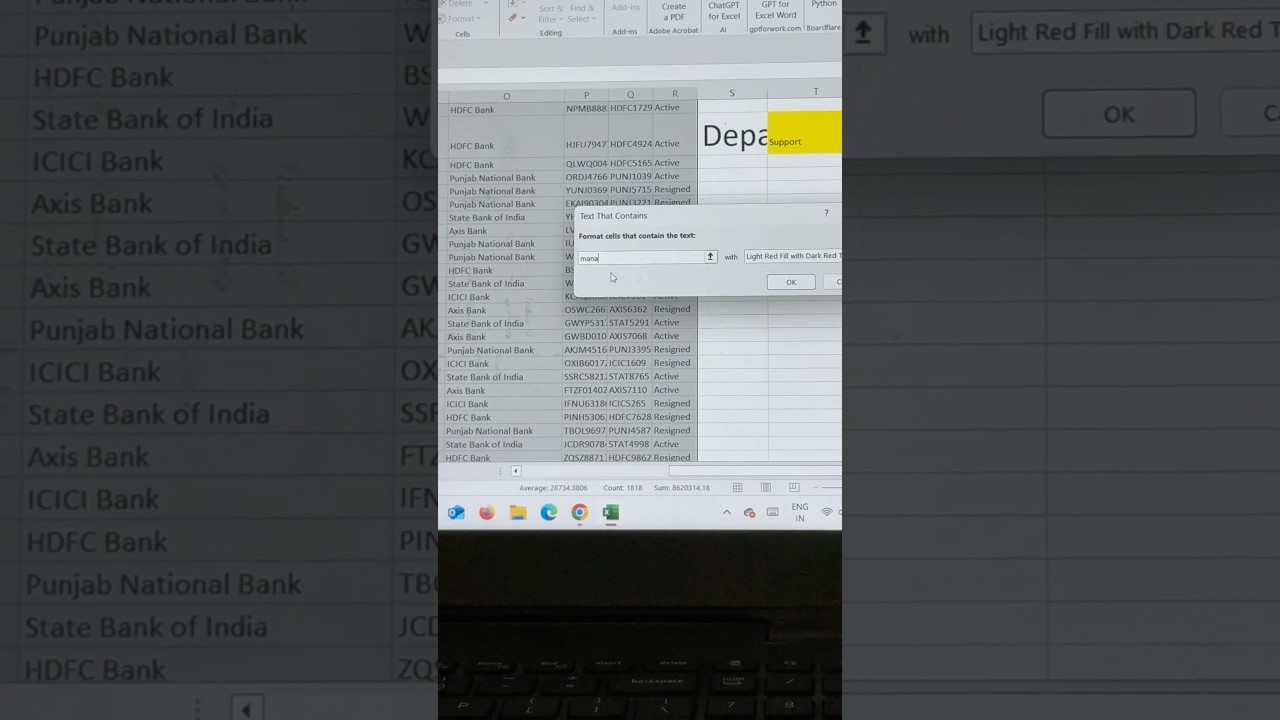Open the Light Red Fill format dropdown
This screenshot has width=1280, height=720.
(x=793, y=256)
